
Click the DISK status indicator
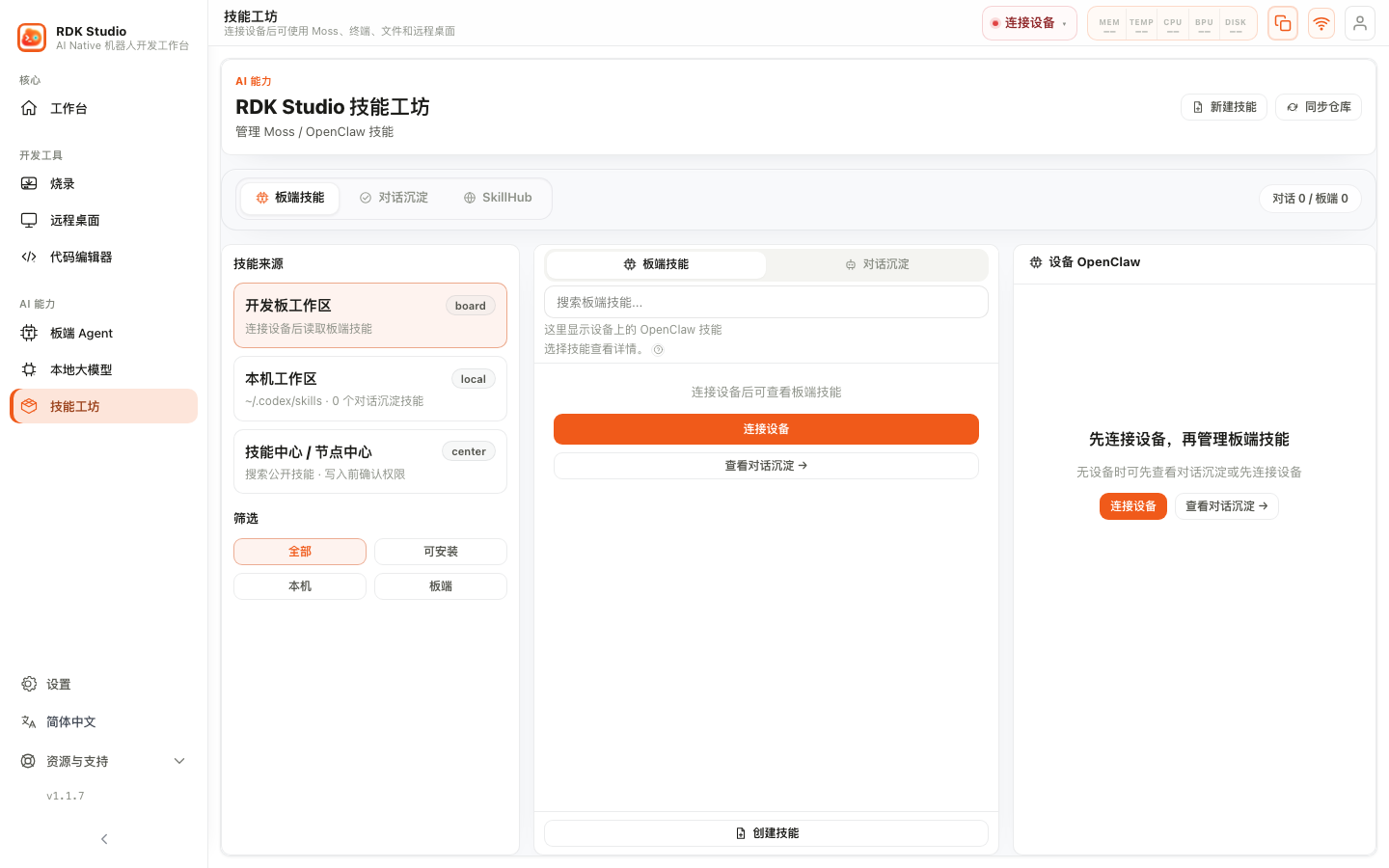click(x=1236, y=24)
